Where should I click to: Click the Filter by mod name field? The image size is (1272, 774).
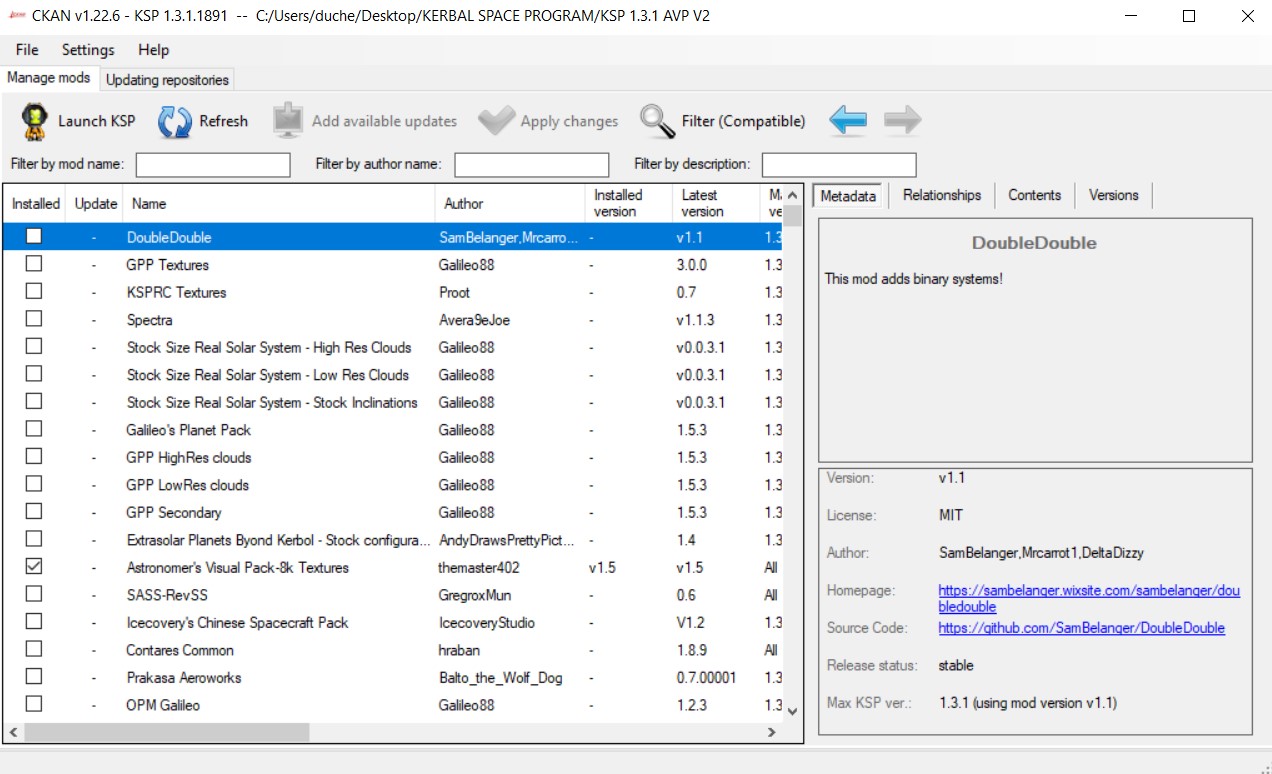[x=213, y=164]
